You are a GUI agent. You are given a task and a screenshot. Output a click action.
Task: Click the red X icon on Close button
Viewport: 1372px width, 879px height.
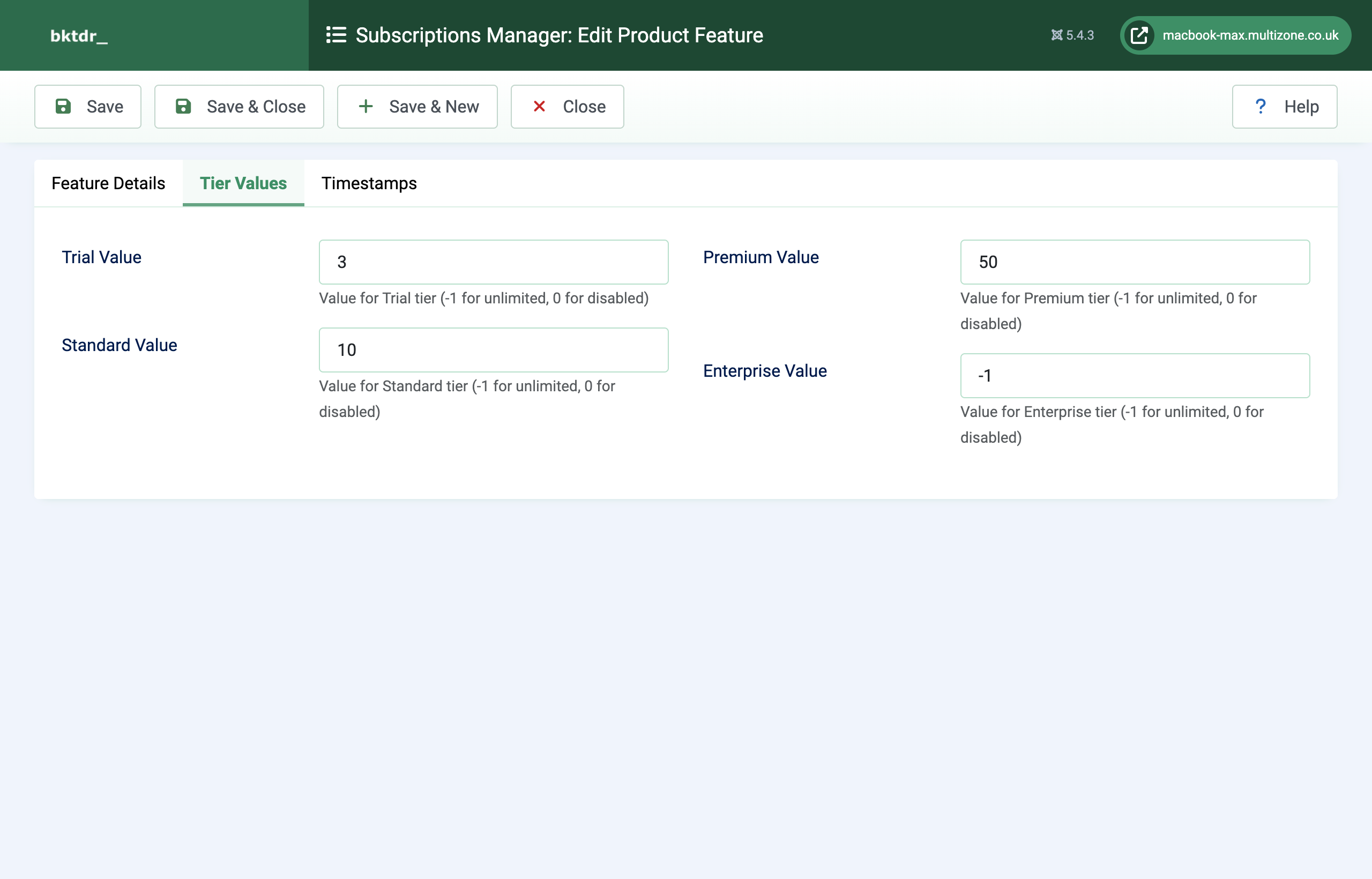(539, 106)
